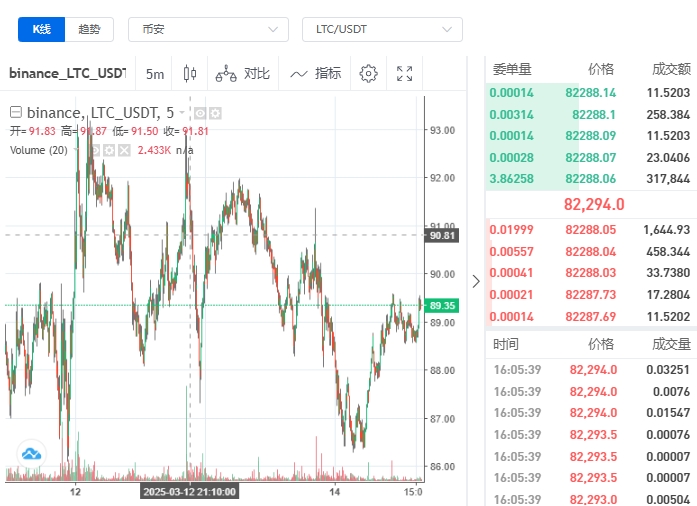Open settings gear for LTC_USDT series
This screenshot has height=506, width=697.
click(215, 114)
